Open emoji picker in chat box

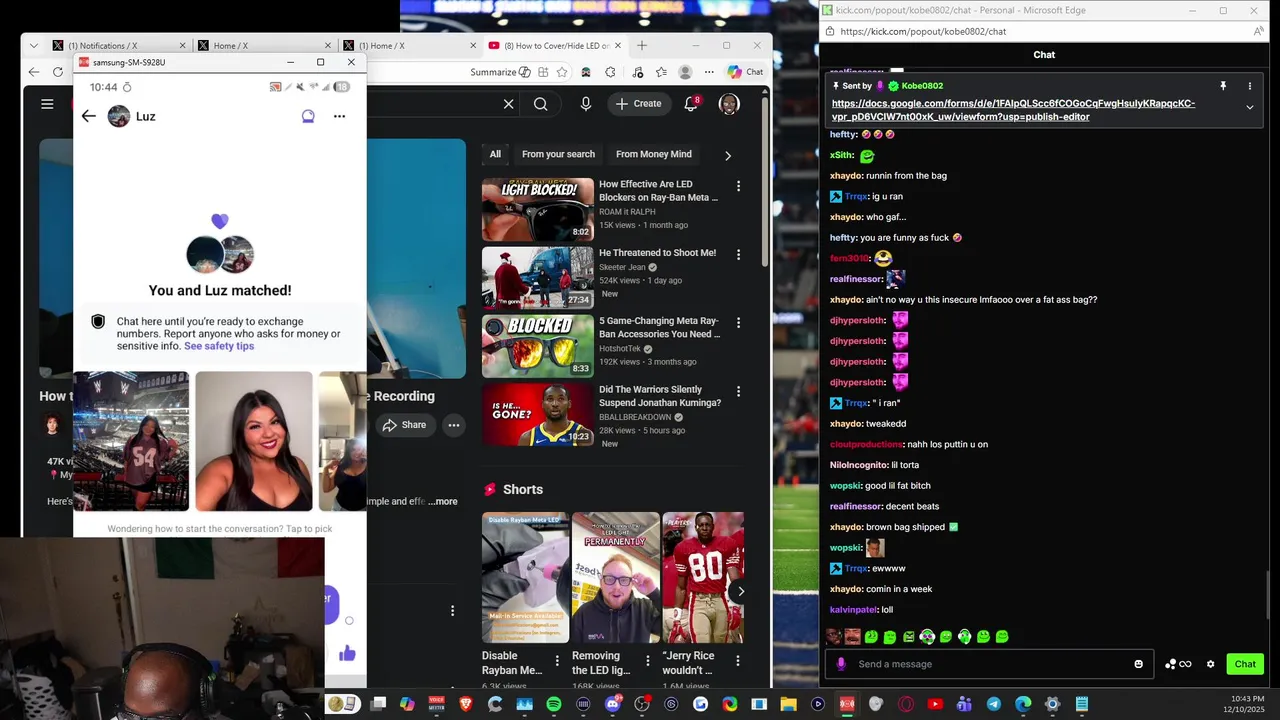[1138, 664]
